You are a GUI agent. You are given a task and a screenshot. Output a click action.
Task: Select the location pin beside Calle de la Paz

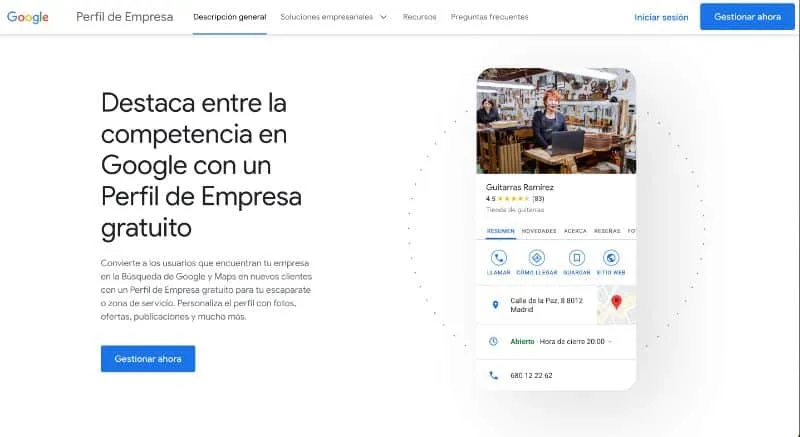tap(495, 305)
